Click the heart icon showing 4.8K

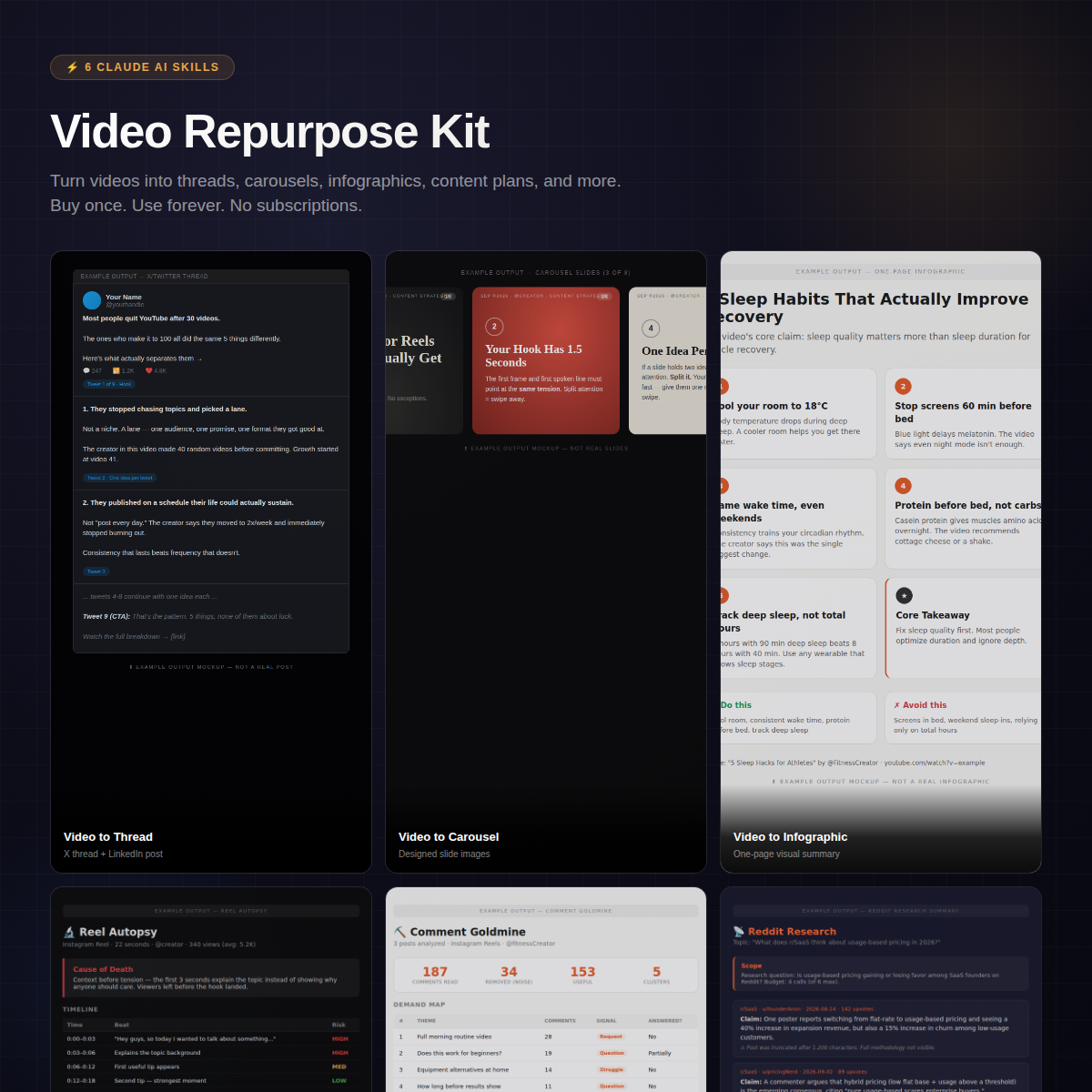(149, 371)
